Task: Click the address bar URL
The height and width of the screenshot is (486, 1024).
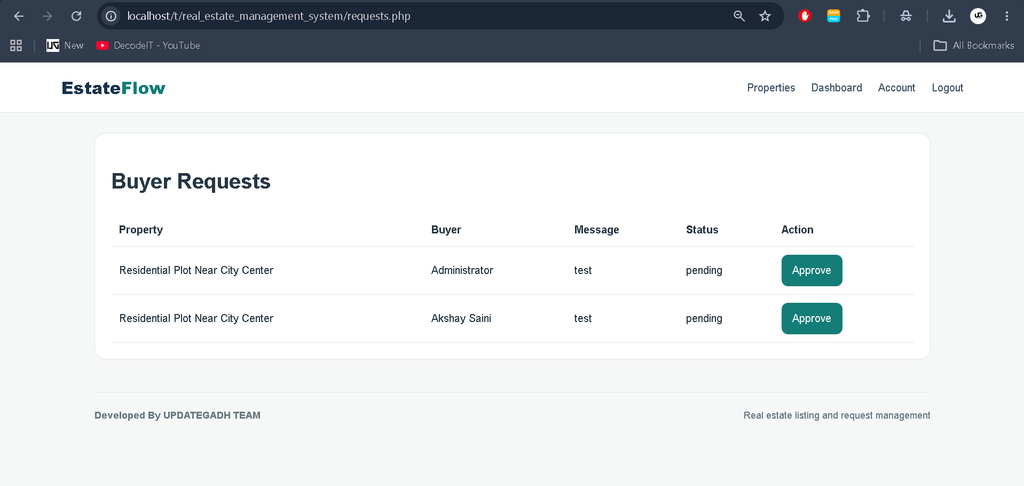Action: 268,16
